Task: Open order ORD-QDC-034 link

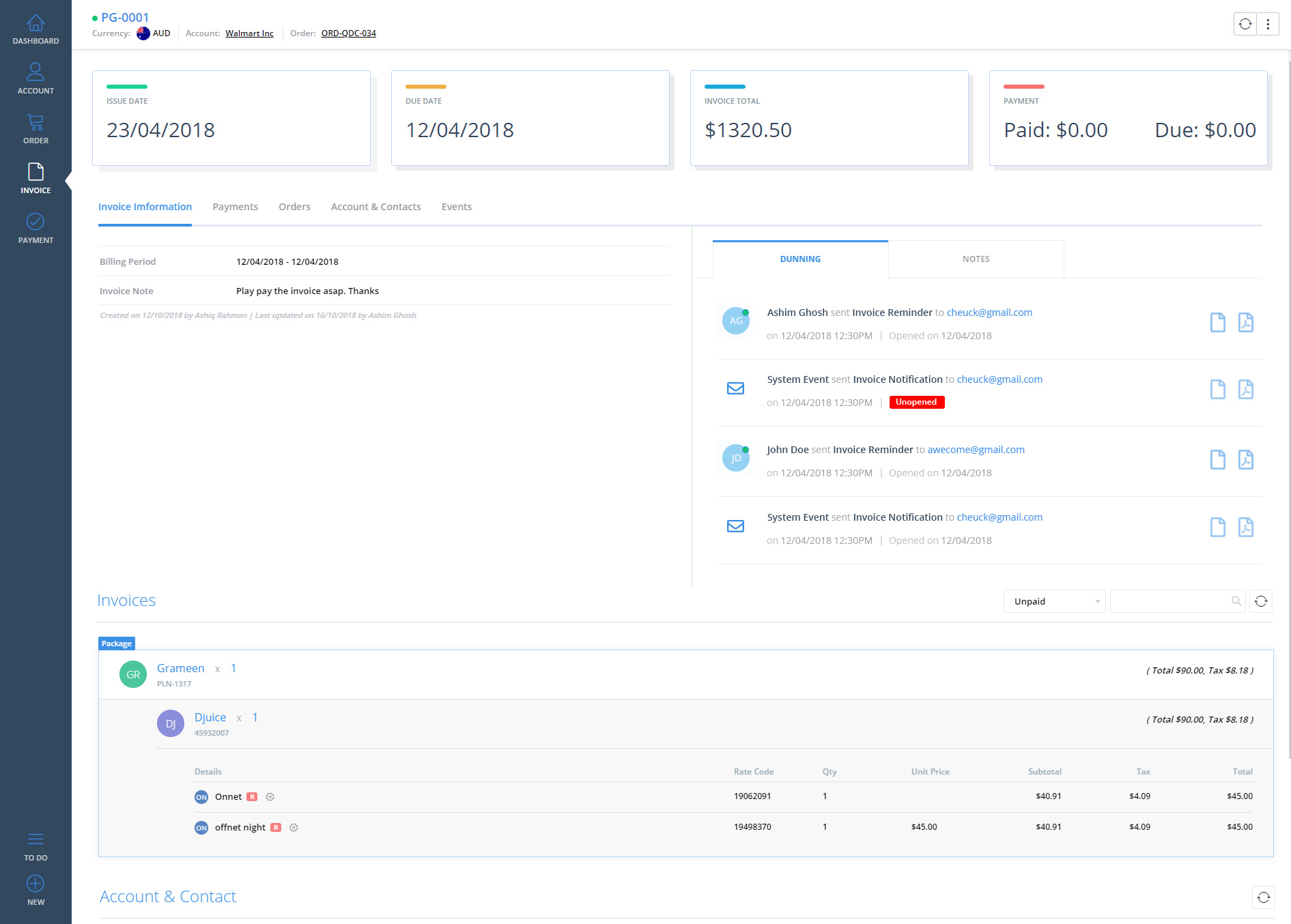Action: coord(348,33)
